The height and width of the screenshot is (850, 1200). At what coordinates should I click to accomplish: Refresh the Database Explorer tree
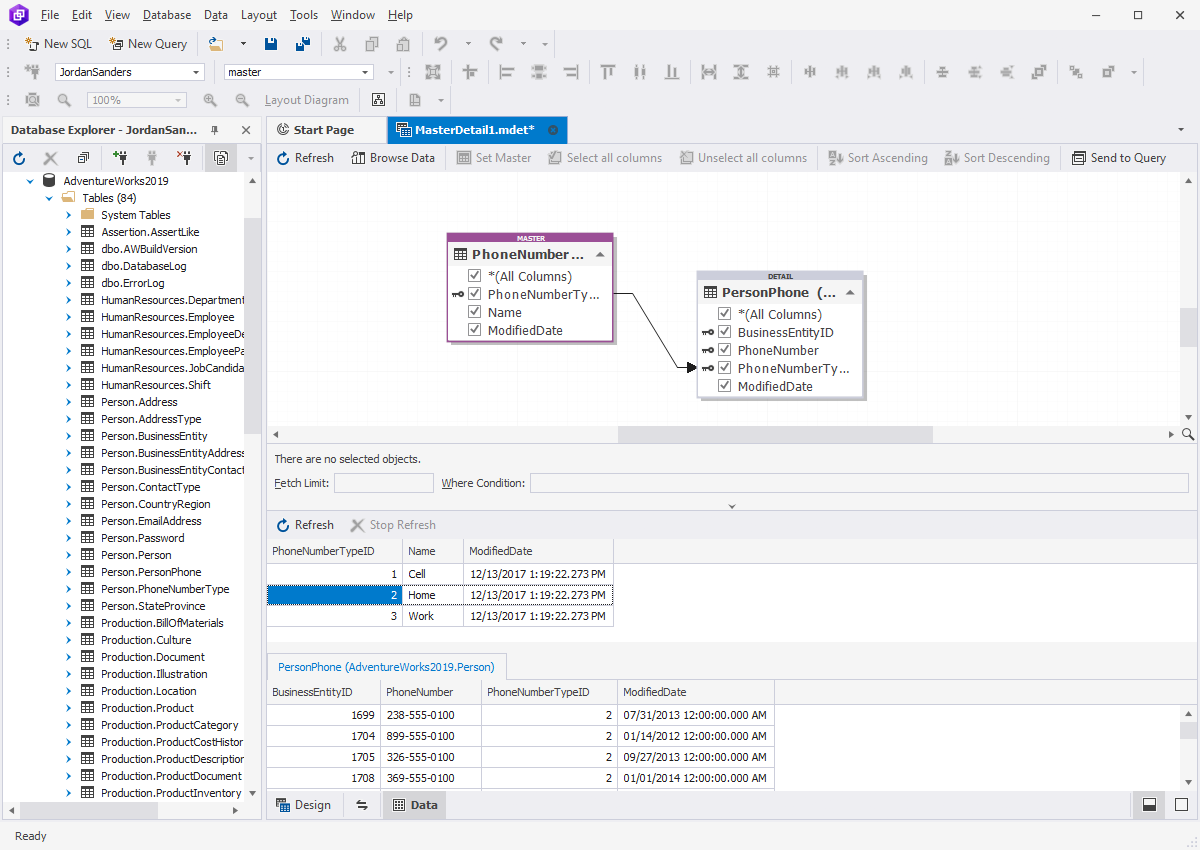coord(18,157)
